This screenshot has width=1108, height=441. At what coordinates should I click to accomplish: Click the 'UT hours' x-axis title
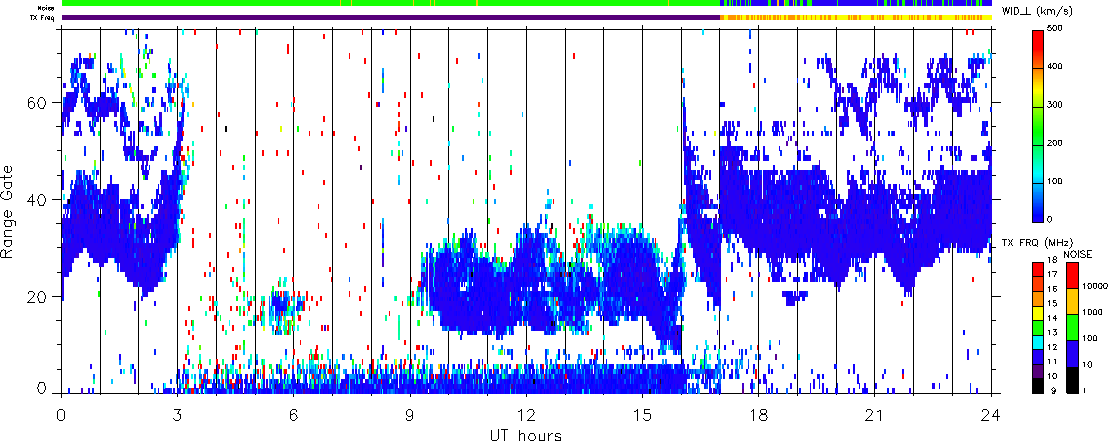[x=526, y=434]
